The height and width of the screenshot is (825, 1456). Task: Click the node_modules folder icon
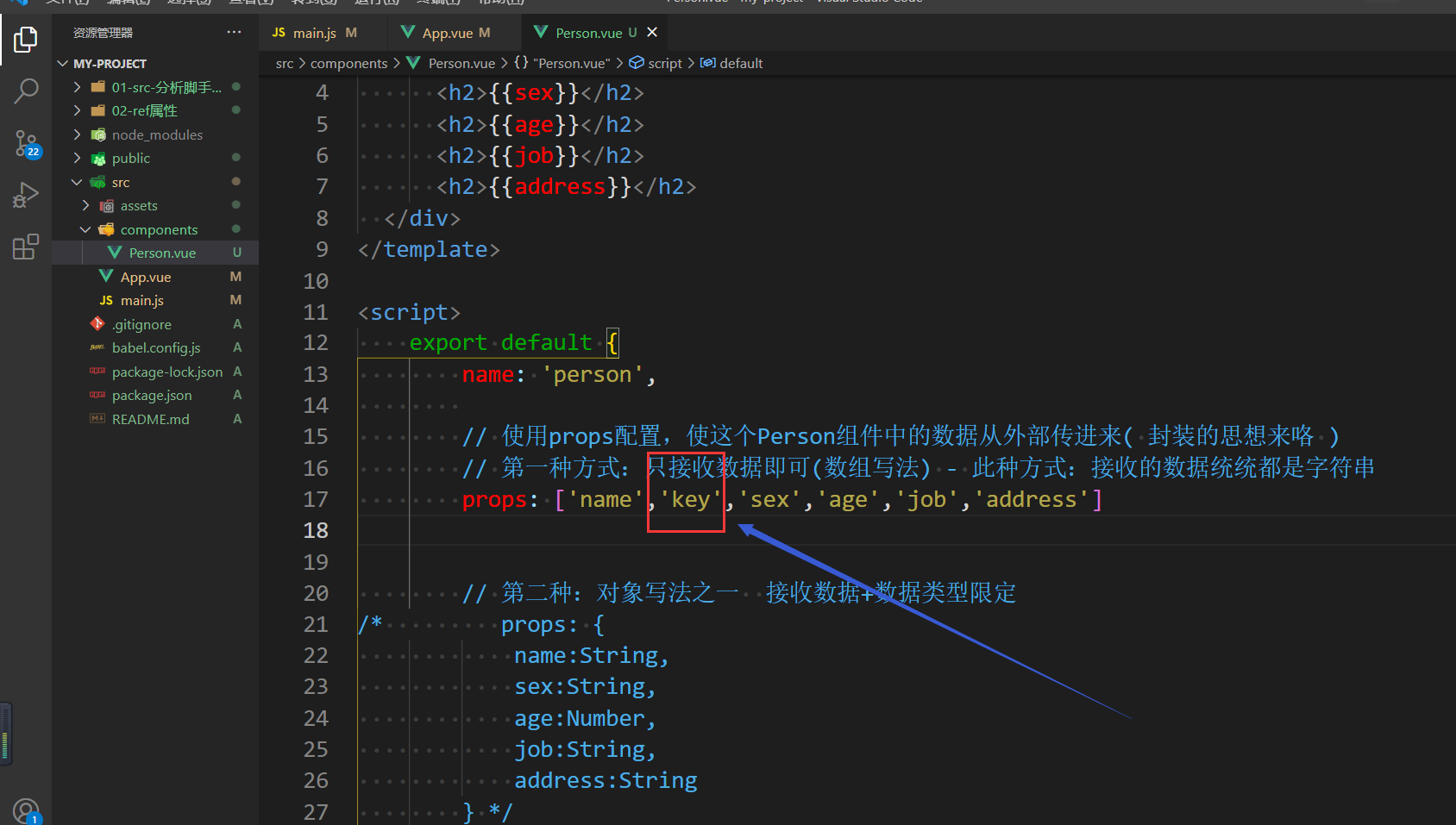98,134
